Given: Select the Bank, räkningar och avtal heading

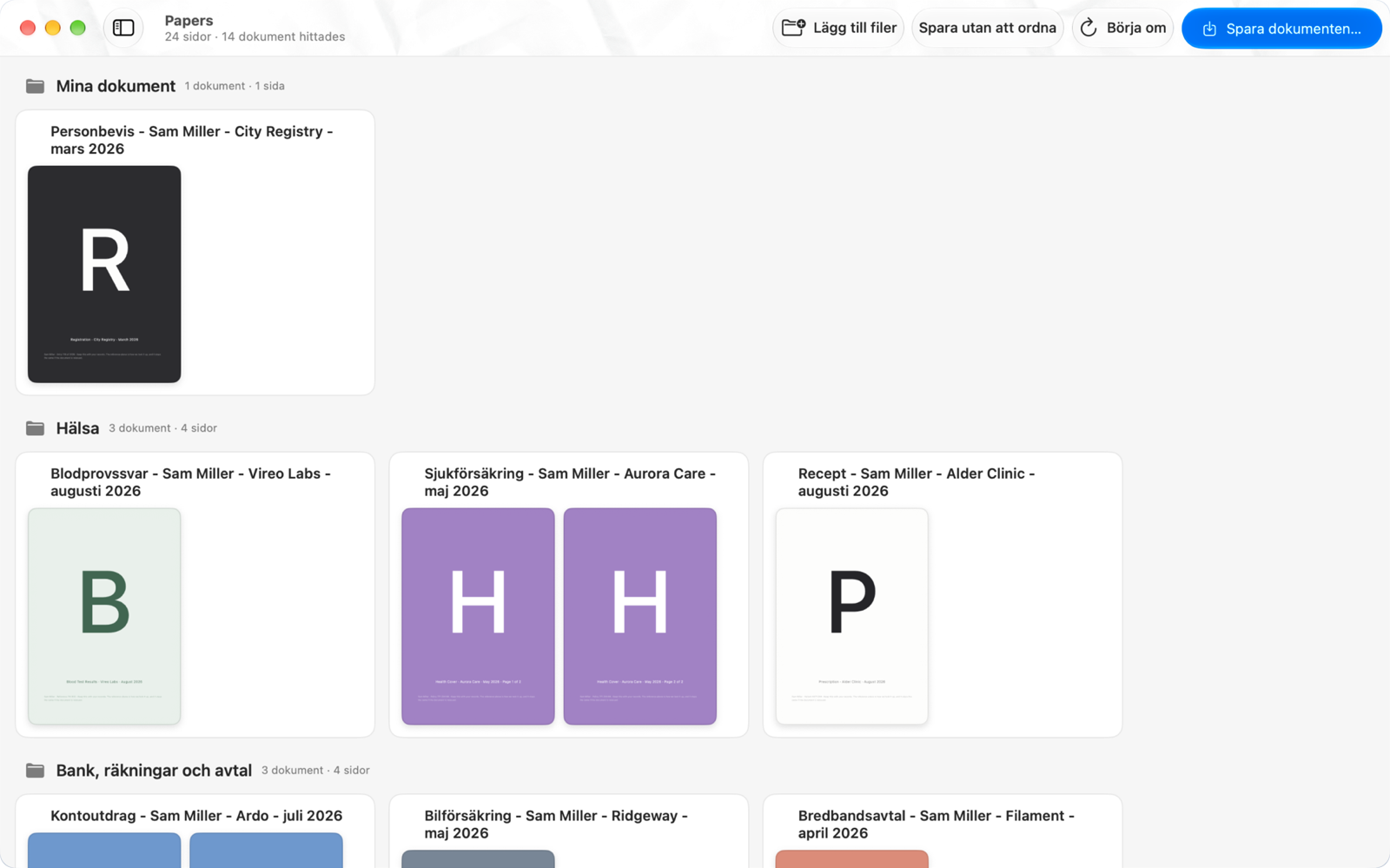Looking at the screenshot, I should (x=154, y=771).
